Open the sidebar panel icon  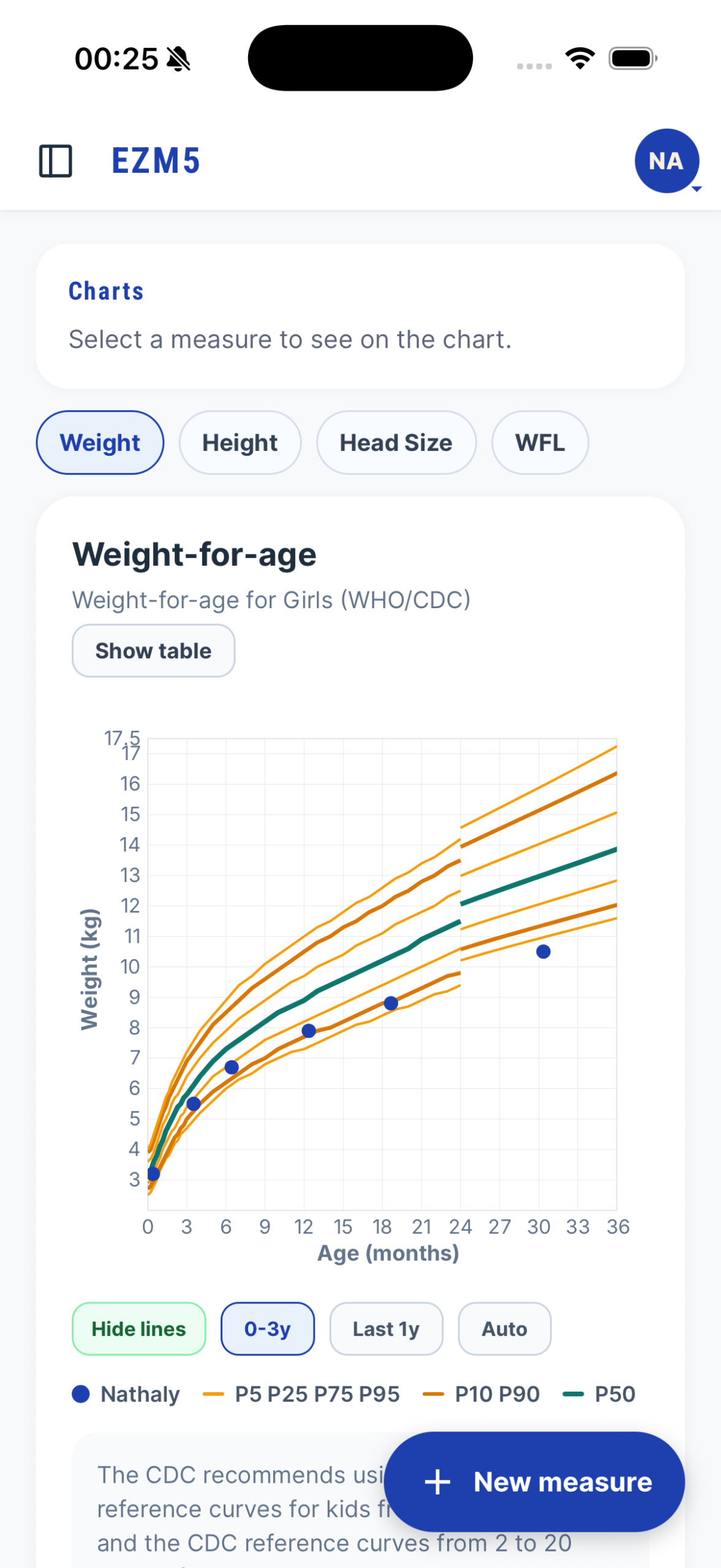click(55, 161)
